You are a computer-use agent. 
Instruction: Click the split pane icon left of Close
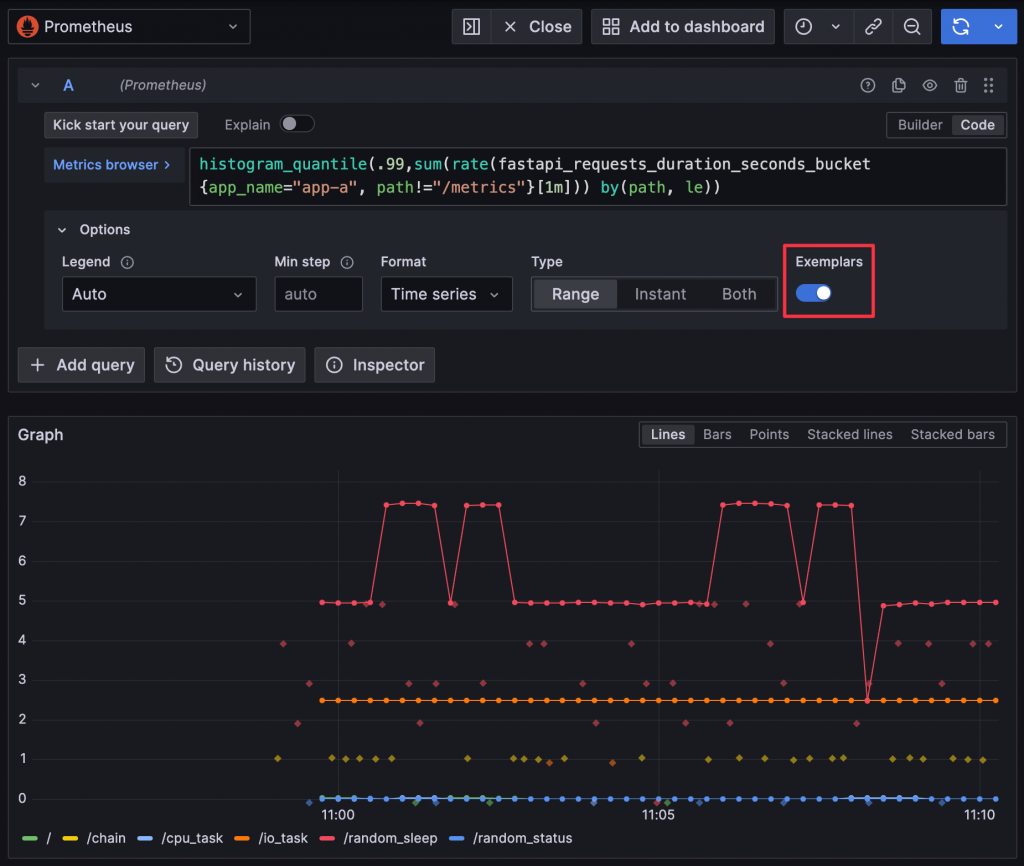(x=472, y=27)
